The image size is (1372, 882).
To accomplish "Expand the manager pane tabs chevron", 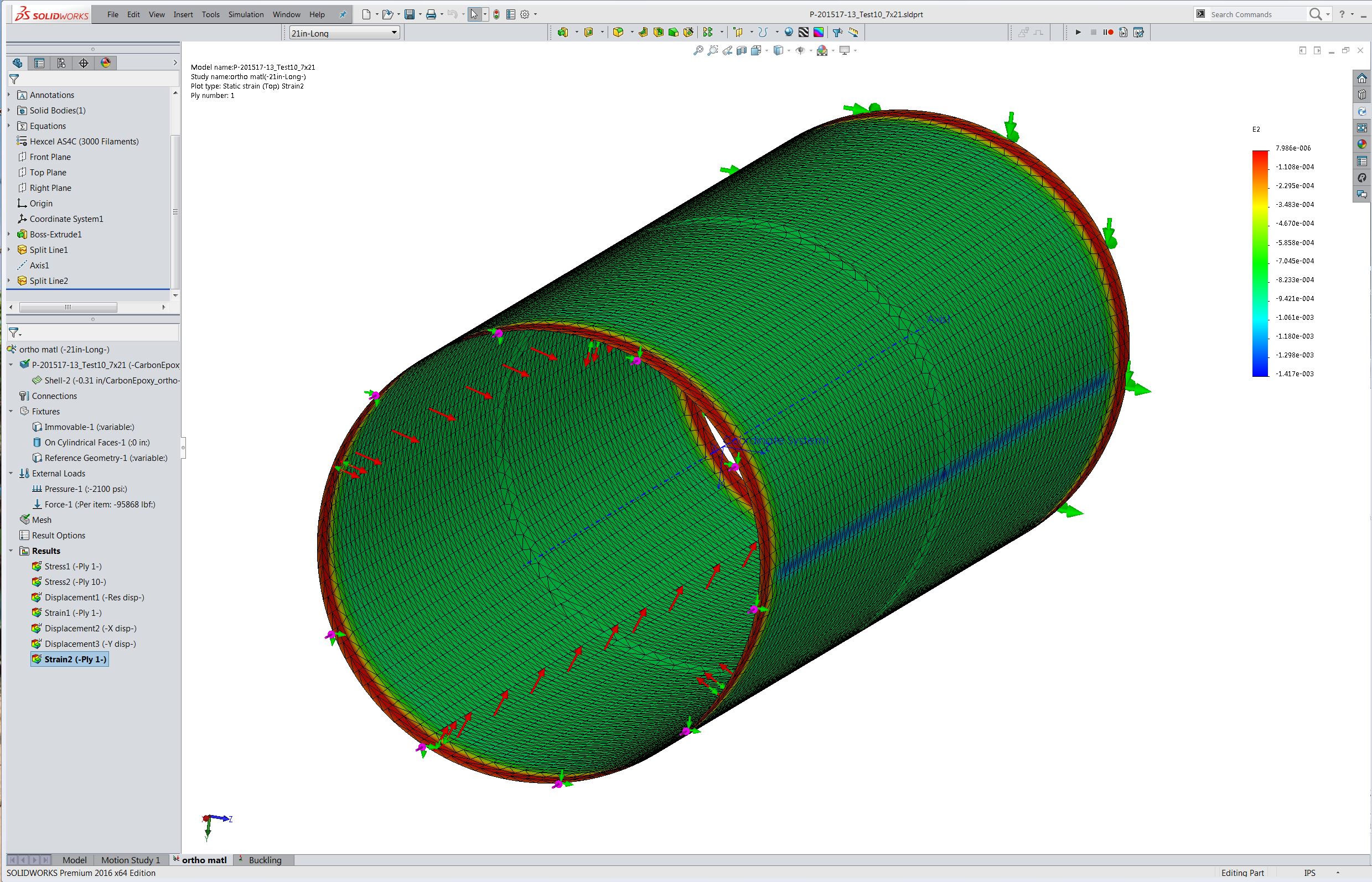I will pos(175,63).
